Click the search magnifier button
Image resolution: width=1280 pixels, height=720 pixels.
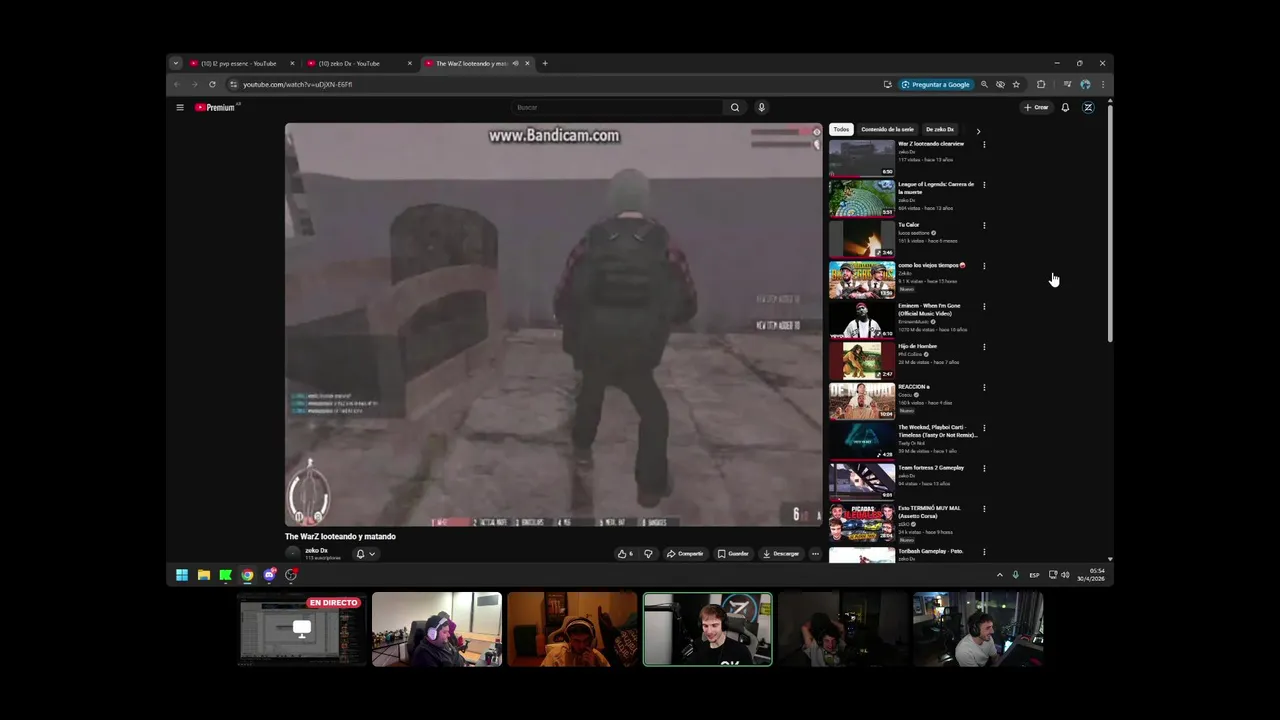click(735, 107)
